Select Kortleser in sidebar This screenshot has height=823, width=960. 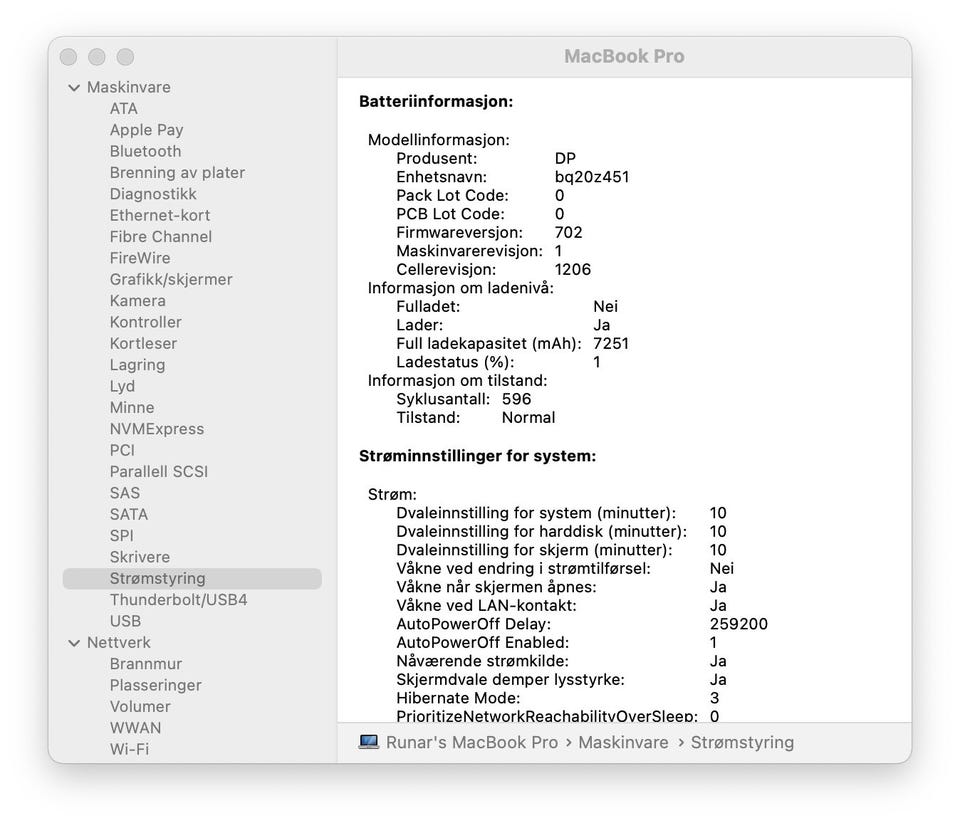pos(143,344)
